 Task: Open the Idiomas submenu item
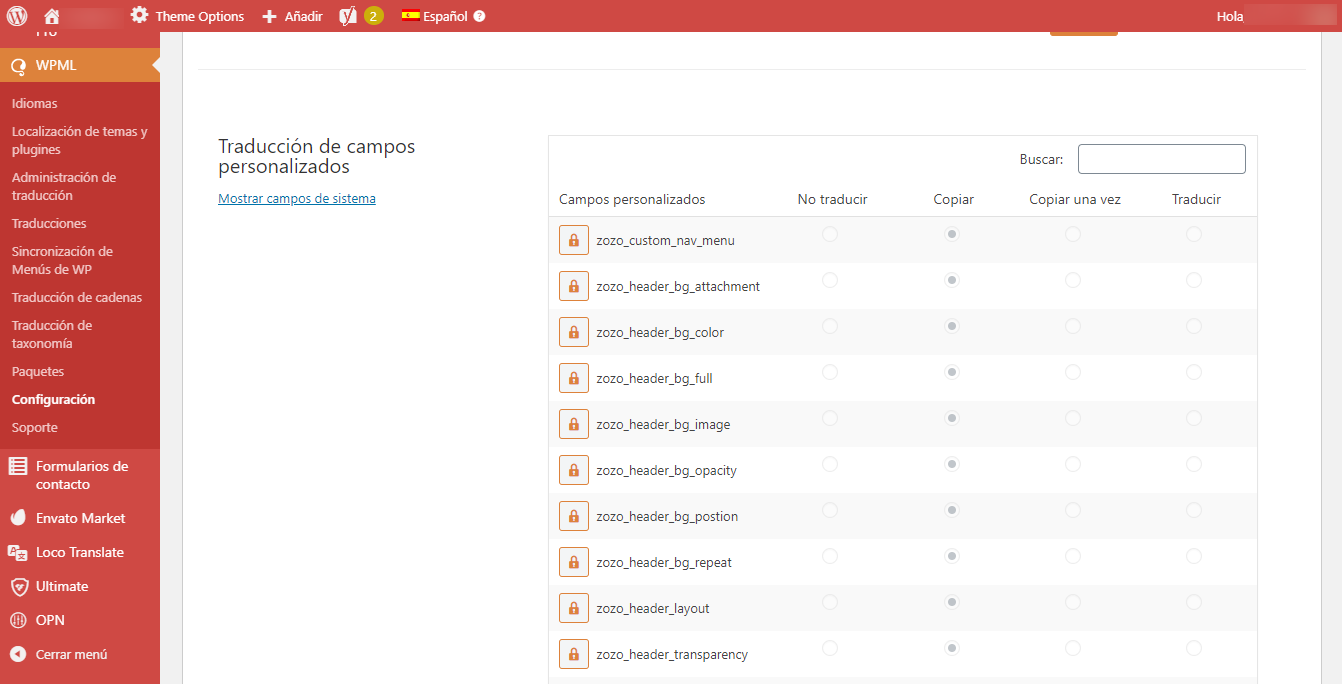click(35, 103)
